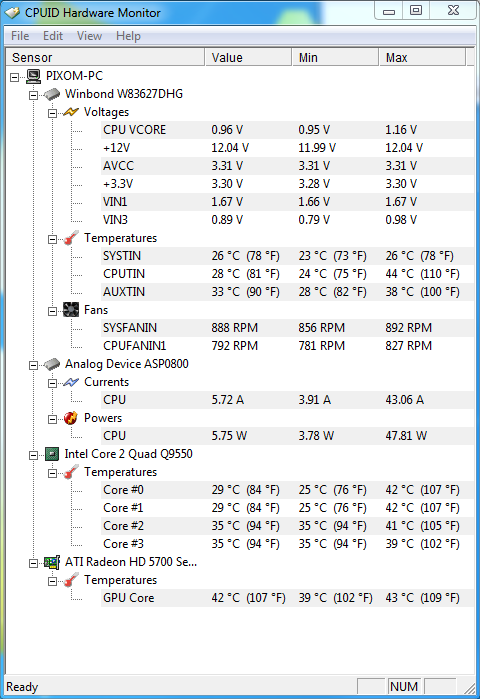Click the Fans icon
Image resolution: width=480 pixels, height=699 pixels.
pyautogui.click(x=71, y=309)
